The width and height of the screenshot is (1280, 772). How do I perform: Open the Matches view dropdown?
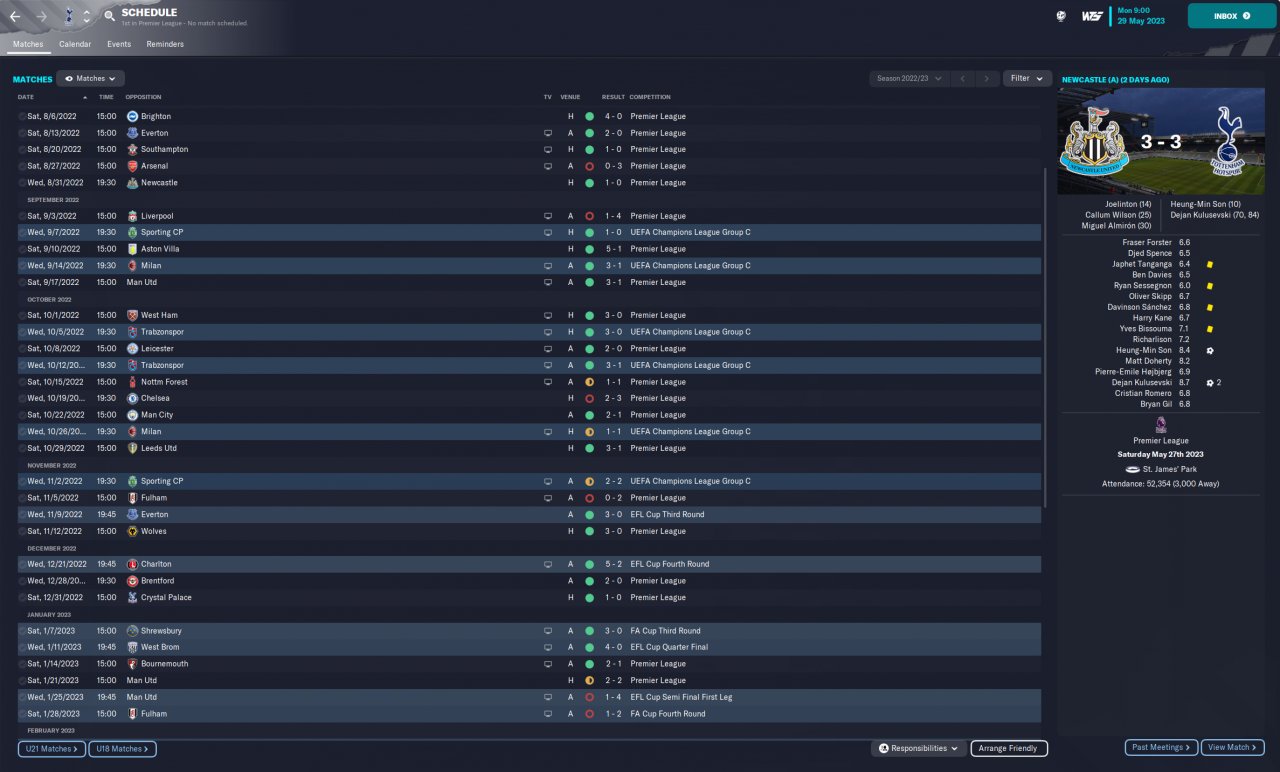[90, 78]
